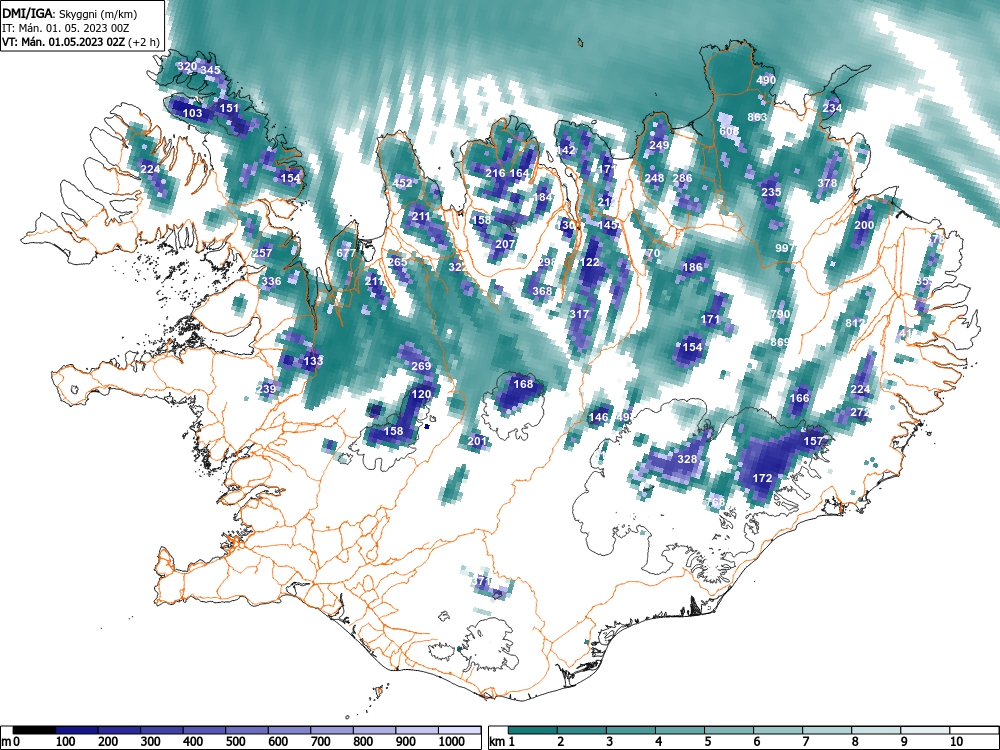The height and width of the screenshot is (750, 1000).
Task: Click the 164 visibility value
Action: coord(520,173)
